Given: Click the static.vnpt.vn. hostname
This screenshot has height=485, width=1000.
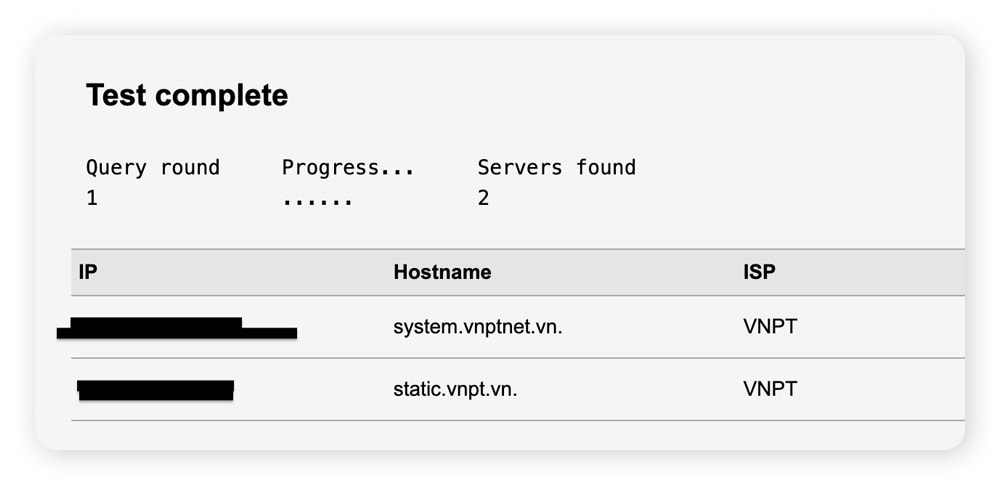Looking at the screenshot, I should click(455, 389).
